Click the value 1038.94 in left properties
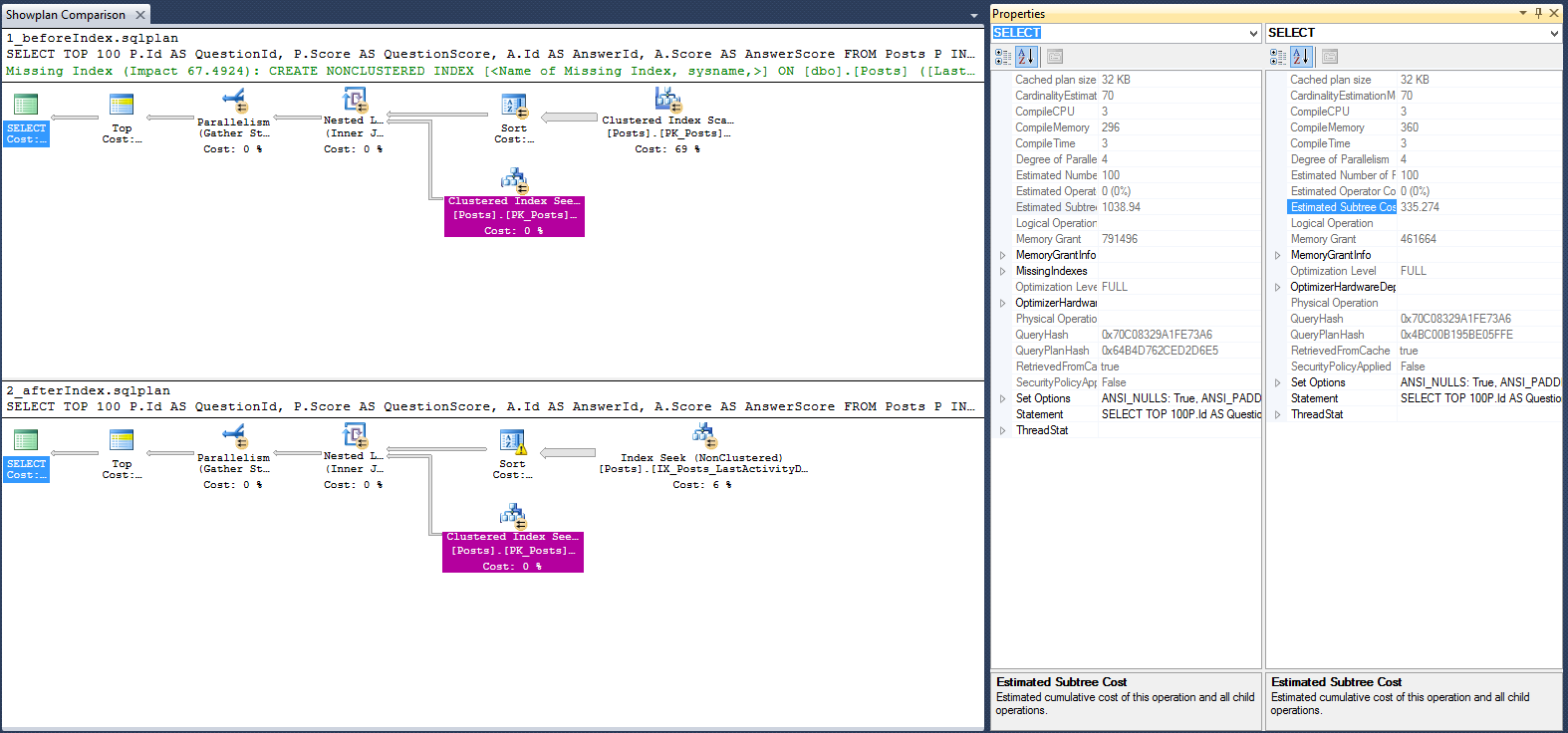This screenshot has width=1568, height=733. click(1121, 207)
